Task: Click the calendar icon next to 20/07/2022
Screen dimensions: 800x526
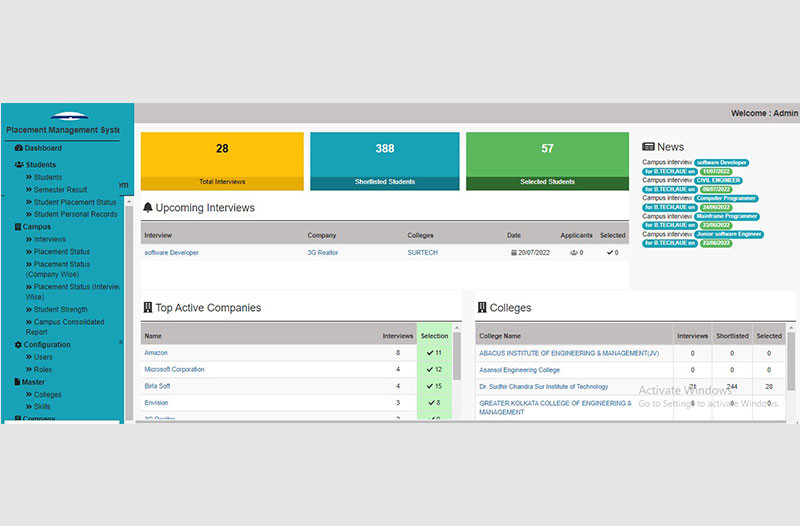Action: [x=514, y=253]
